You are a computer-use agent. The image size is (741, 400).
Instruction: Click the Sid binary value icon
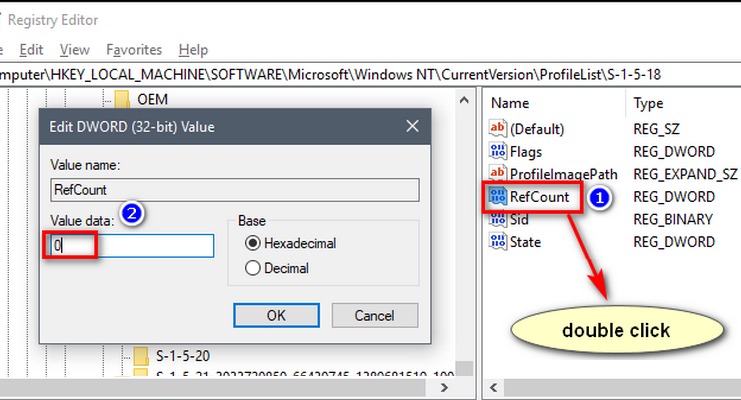pos(498,219)
